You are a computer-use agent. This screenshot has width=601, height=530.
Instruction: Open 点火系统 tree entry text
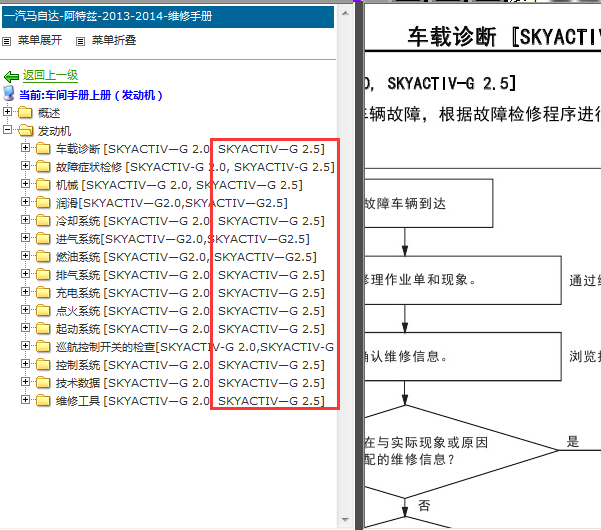point(190,311)
